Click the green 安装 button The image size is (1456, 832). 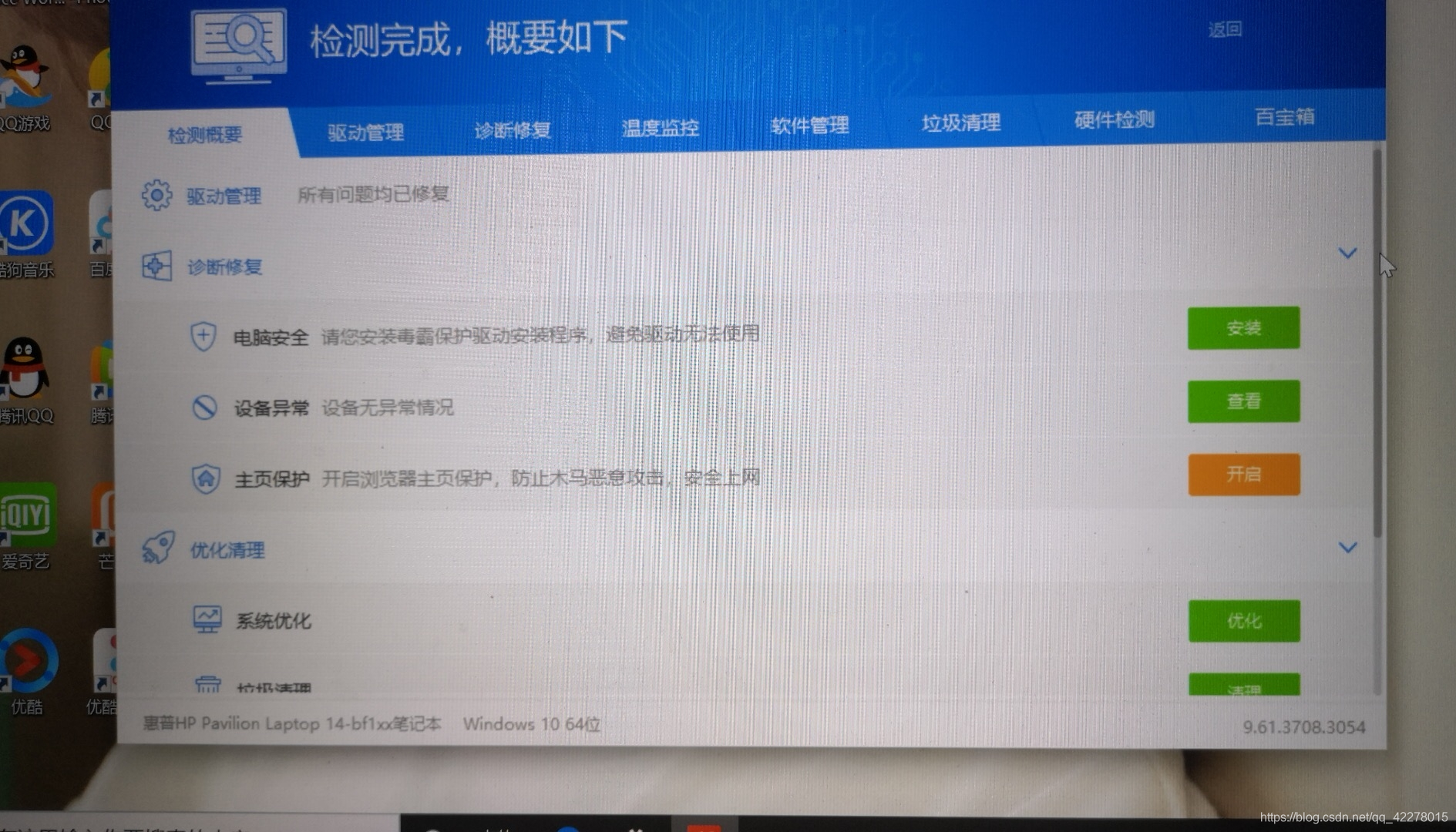pos(1243,328)
